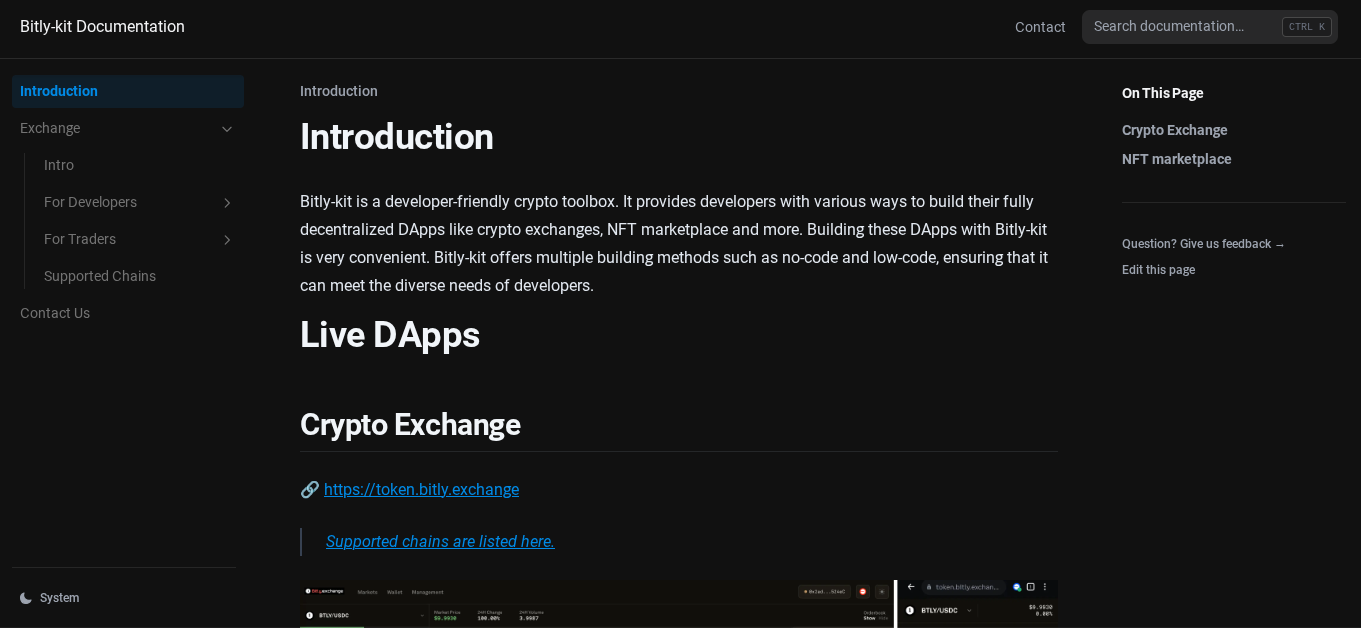This screenshot has height=628, width=1361.
Task: Open Question? Give us feedback link
Action: (x=1203, y=244)
